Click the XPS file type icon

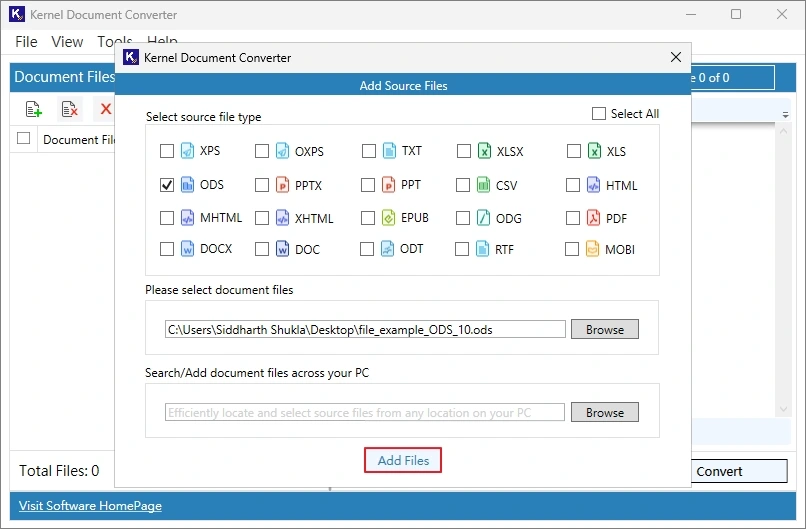click(x=188, y=151)
